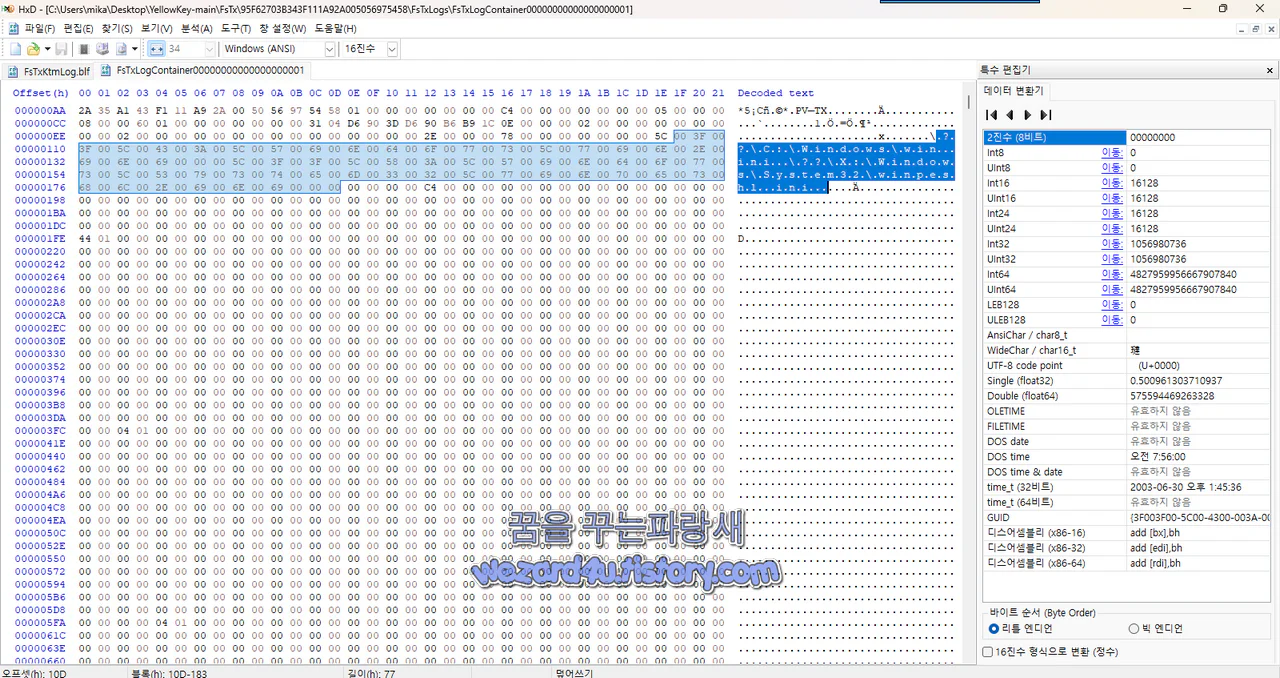Click the 이동 link for UInt8

tap(1111, 168)
